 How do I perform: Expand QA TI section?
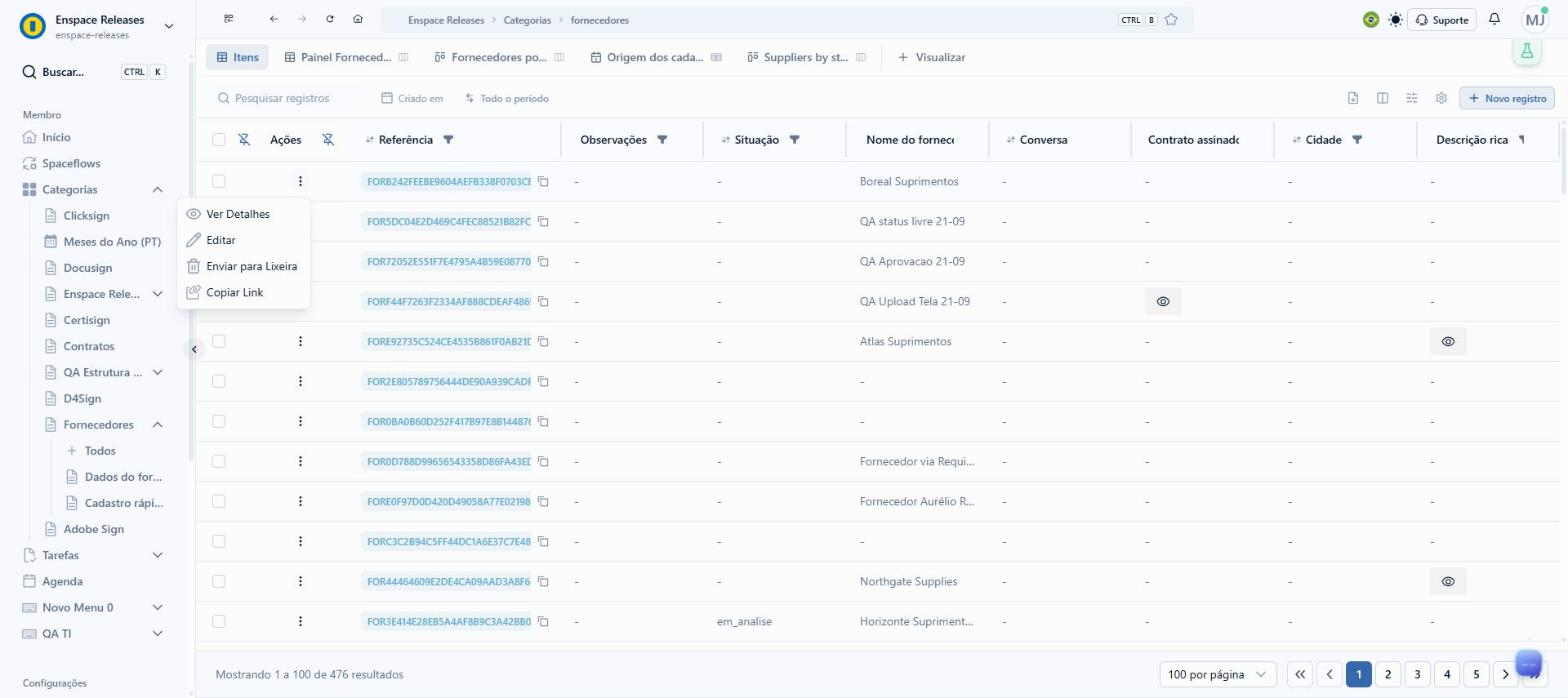coord(157,633)
